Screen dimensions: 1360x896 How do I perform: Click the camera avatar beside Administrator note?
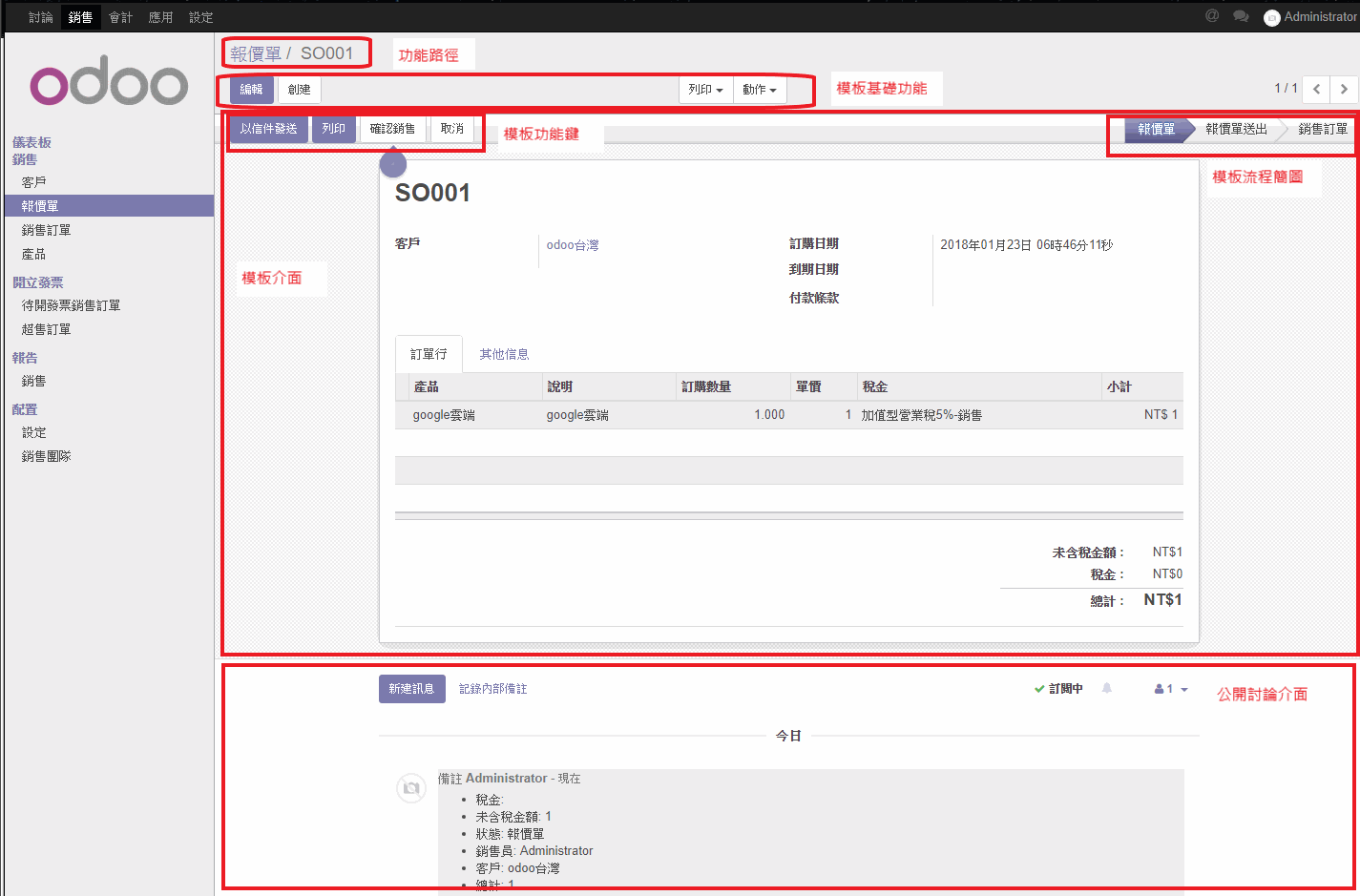click(410, 787)
